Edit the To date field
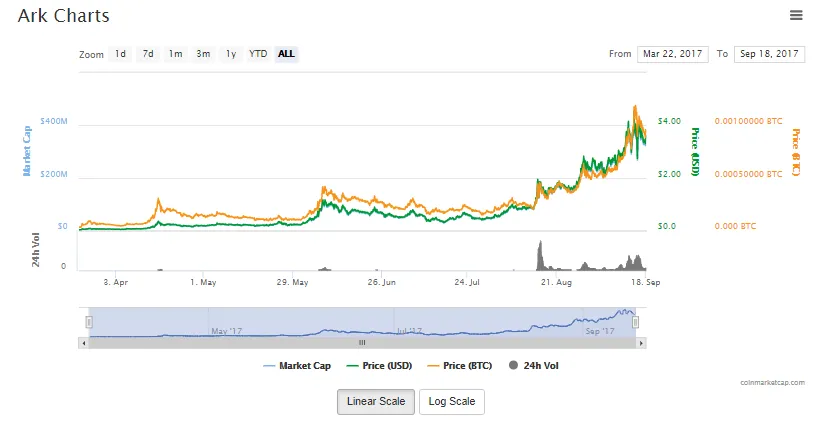 tap(769, 54)
